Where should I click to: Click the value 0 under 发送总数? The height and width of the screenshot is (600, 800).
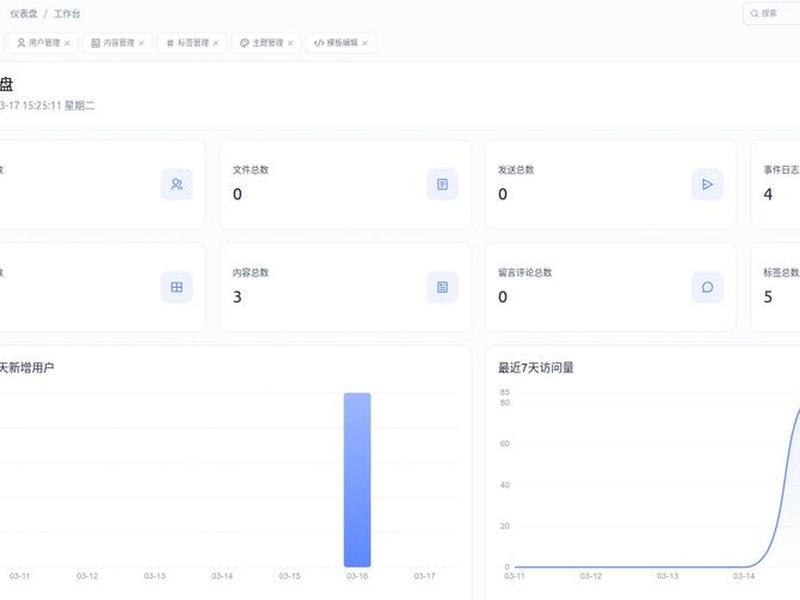[503, 194]
